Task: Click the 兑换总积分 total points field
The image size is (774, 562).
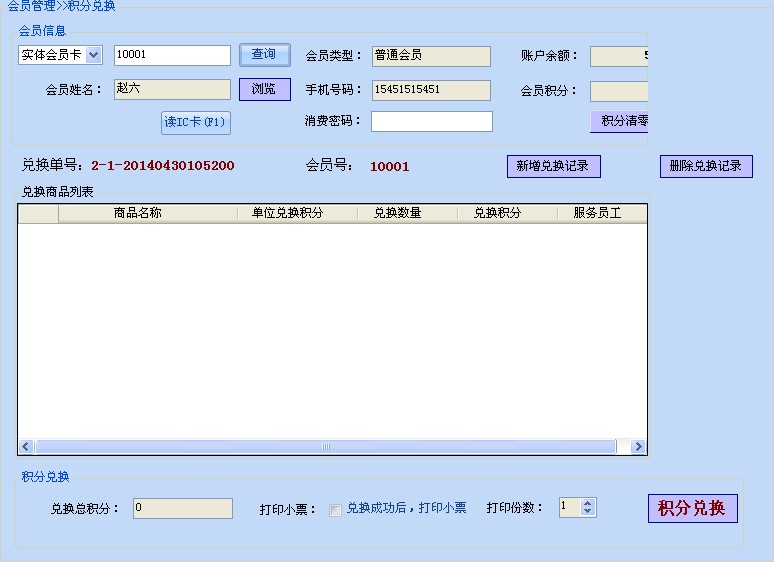Action: coord(183,508)
